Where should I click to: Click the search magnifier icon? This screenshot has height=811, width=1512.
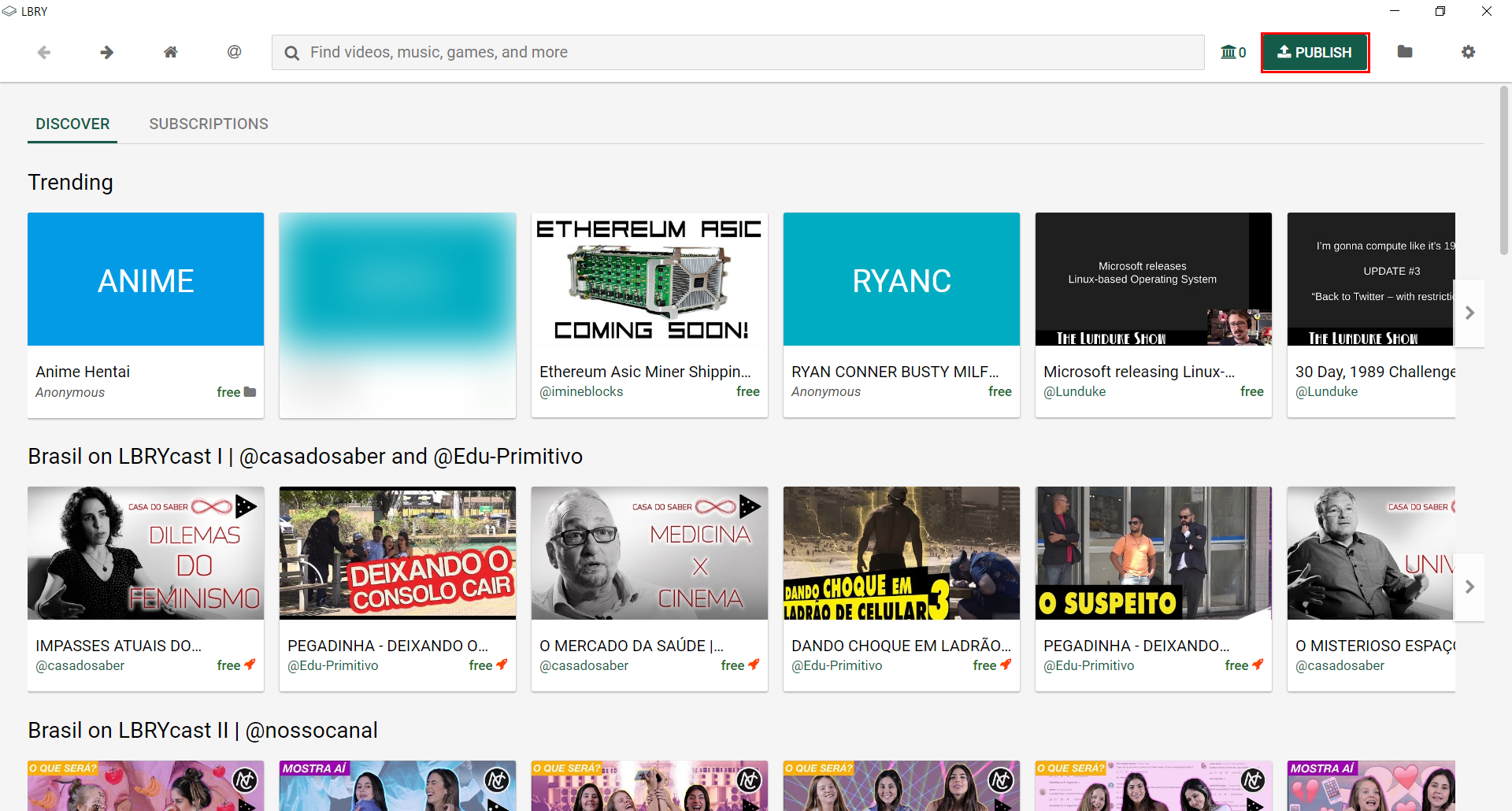(x=292, y=53)
